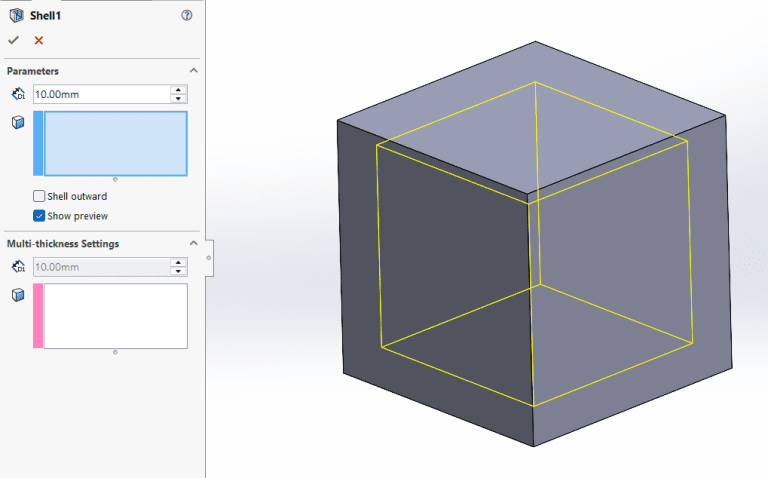768x478 pixels.
Task: Click the faces to remove cube icon
Action: click(x=17, y=122)
